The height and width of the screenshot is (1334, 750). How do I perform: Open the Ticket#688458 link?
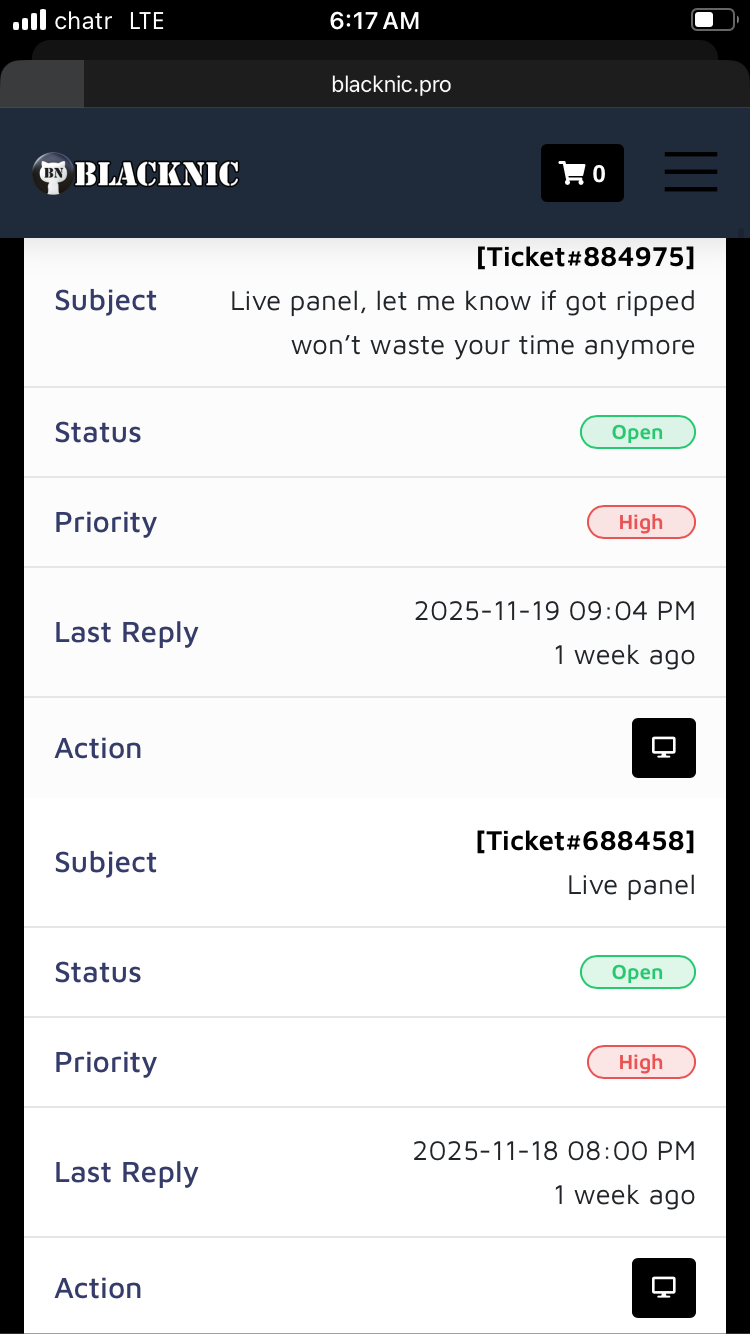pos(585,841)
